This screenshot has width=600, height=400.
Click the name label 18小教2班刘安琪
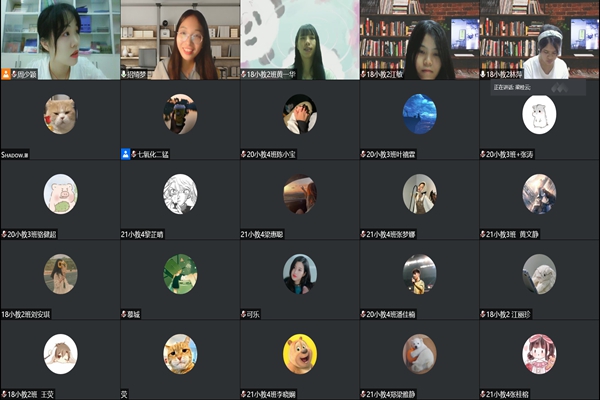(26, 314)
